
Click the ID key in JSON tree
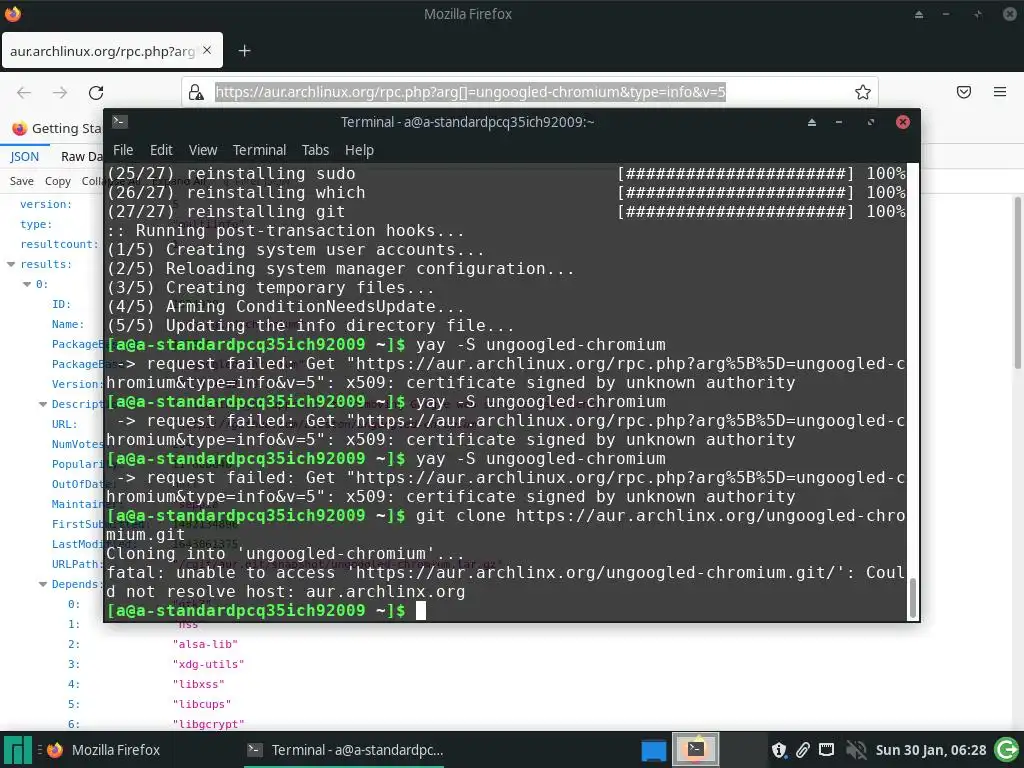61,304
